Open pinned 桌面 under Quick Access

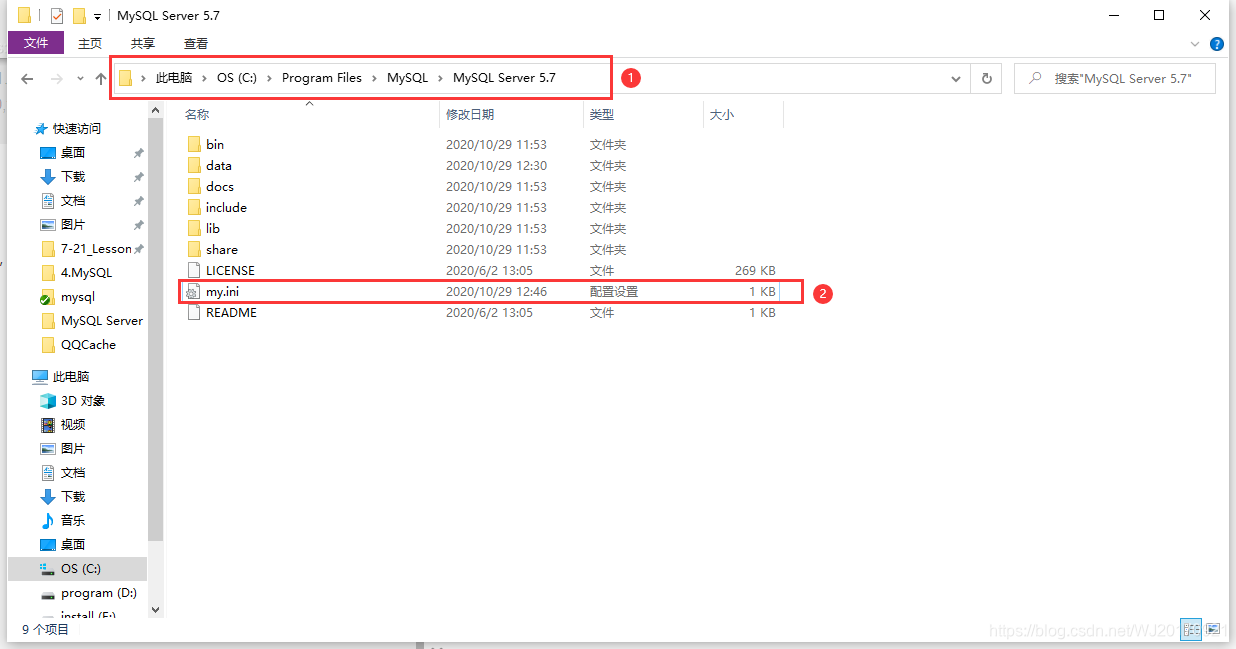pyautogui.click(x=73, y=153)
